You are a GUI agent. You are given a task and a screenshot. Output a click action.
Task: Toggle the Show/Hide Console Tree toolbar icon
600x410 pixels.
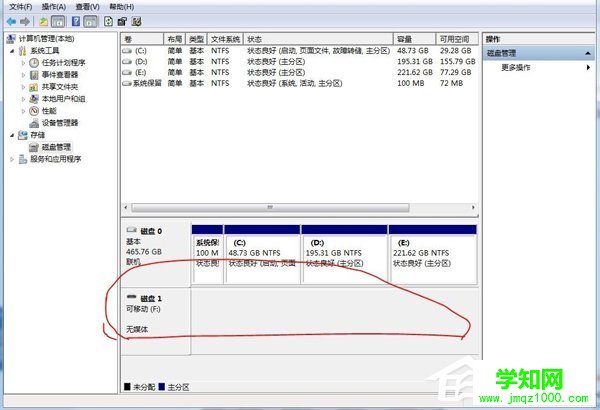click(58, 21)
